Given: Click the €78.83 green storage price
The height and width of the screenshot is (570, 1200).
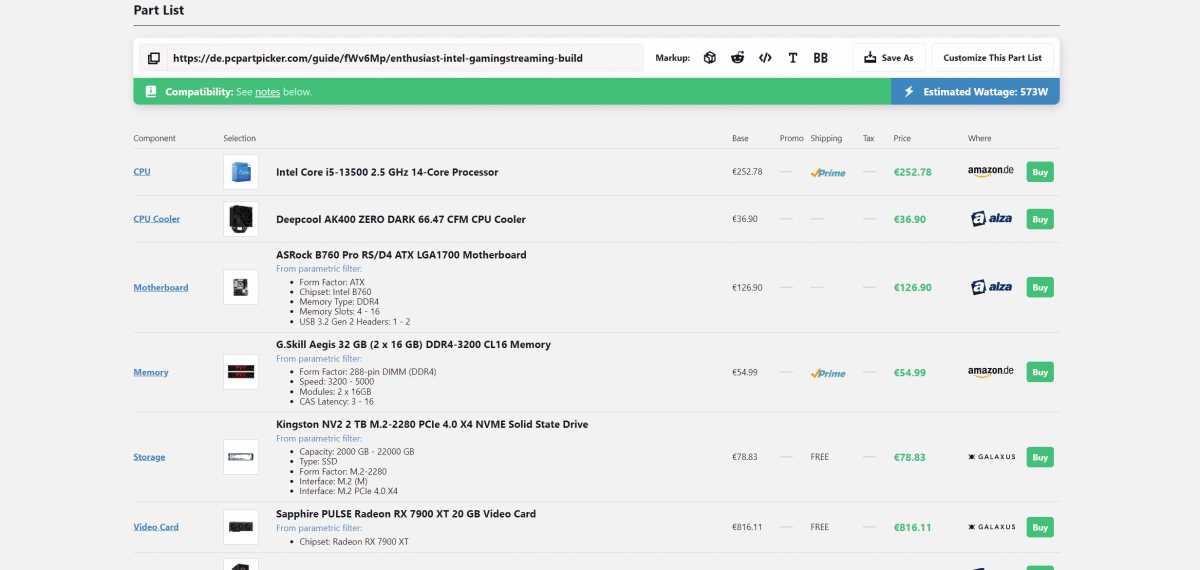Looking at the screenshot, I should coord(910,458).
